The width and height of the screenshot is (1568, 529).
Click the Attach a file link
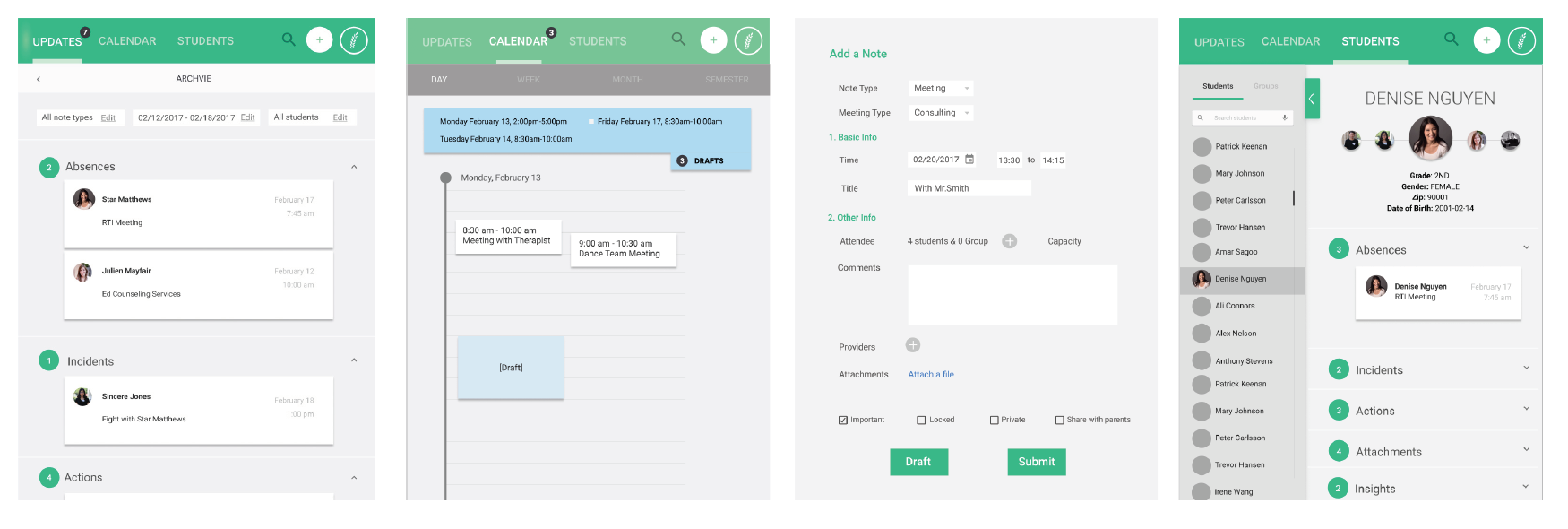click(x=931, y=375)
